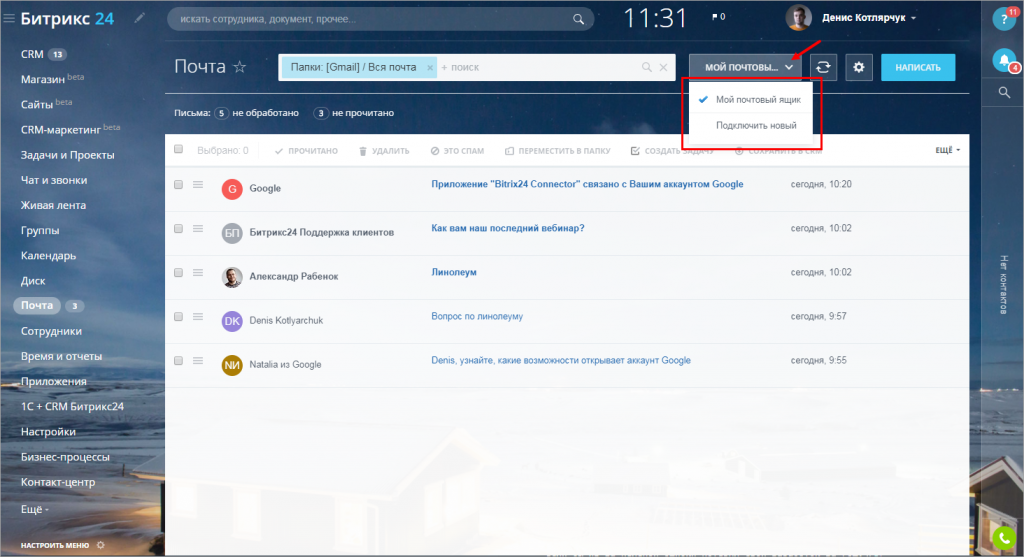
Task: Remove the Gmail folder filter tag
Action: click(430, 67)
